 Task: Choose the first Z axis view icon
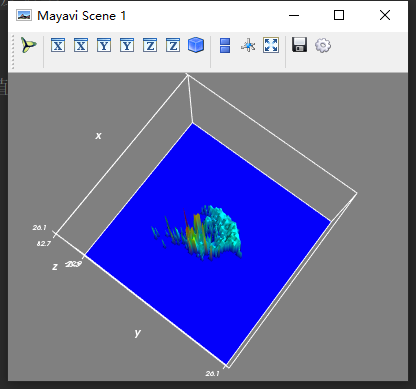(x=150, y=45)
